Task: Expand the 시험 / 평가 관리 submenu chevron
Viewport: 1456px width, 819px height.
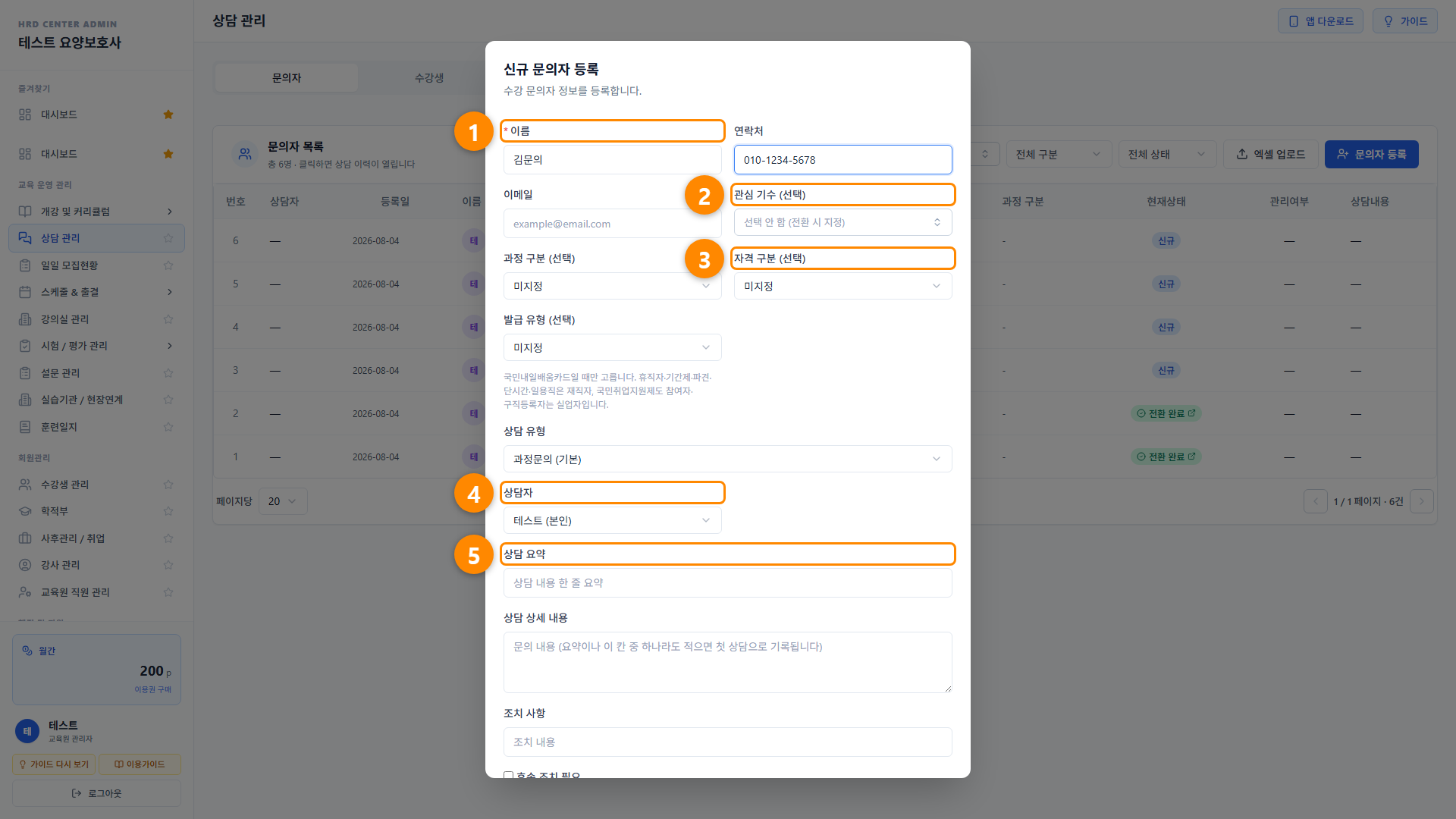Action: [x=169, y=346]
